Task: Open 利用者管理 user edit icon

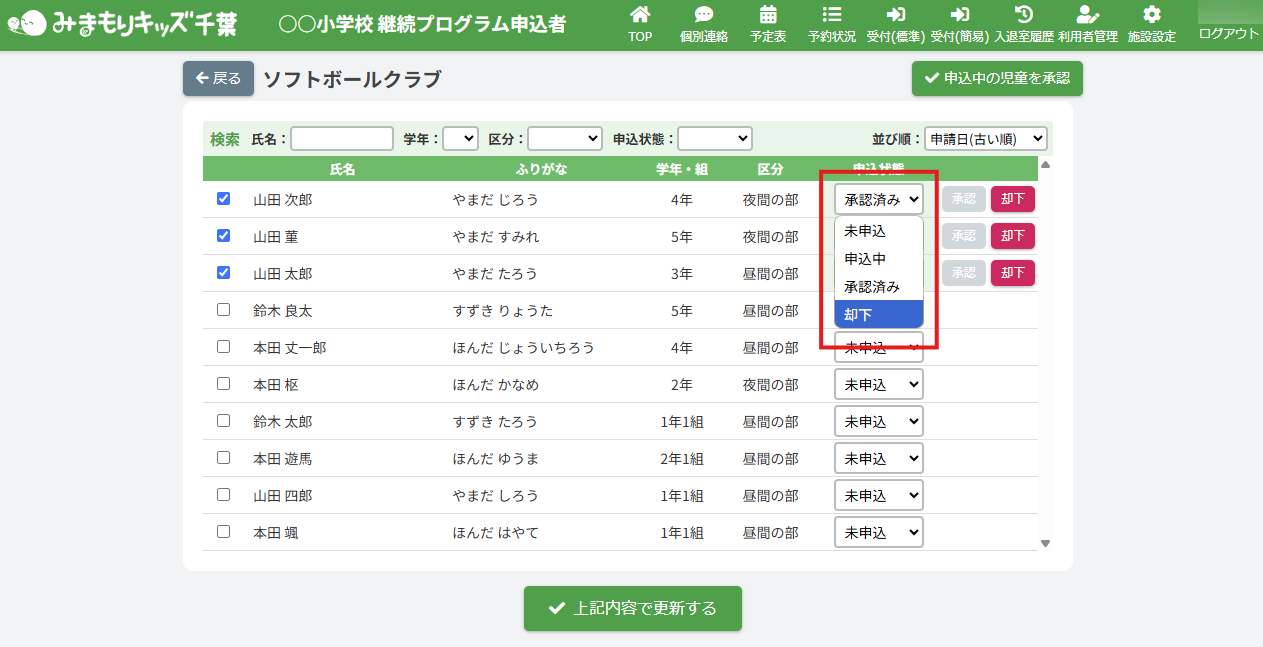Action: click(x=1087, y=15)
